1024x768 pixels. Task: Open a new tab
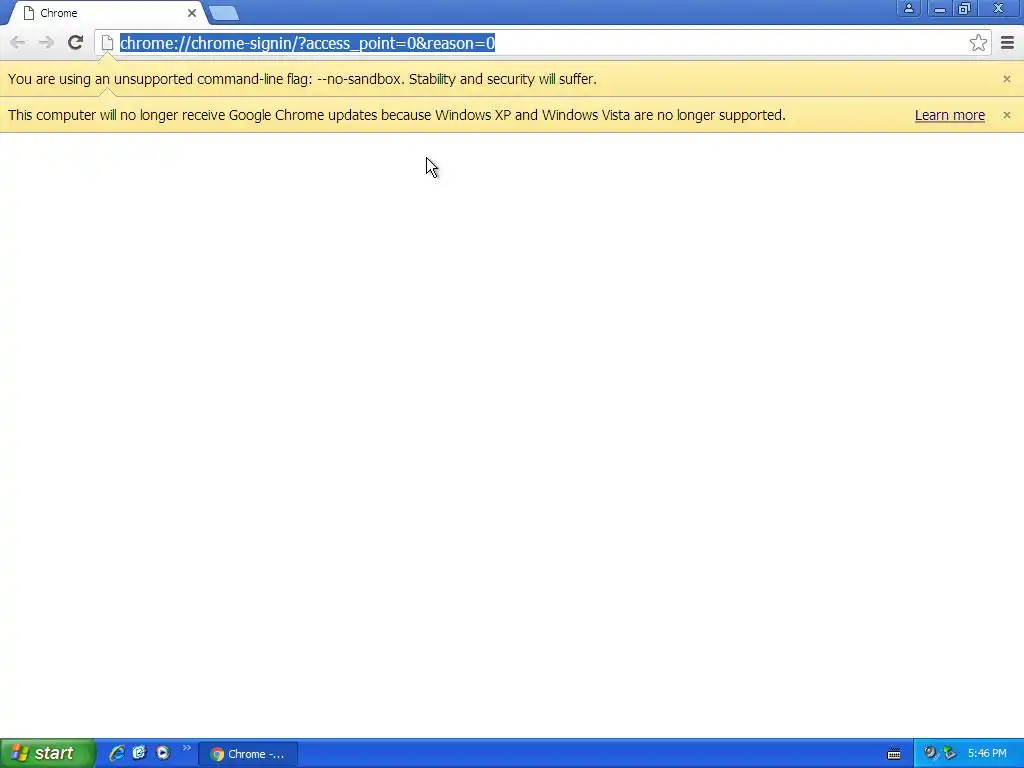point(223,13)
